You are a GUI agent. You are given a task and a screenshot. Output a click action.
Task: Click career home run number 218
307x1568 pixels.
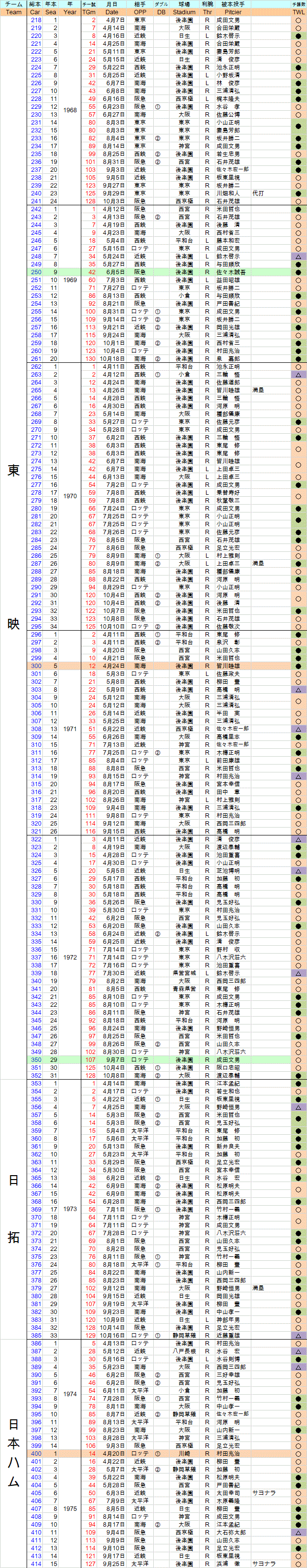[35, 20]
